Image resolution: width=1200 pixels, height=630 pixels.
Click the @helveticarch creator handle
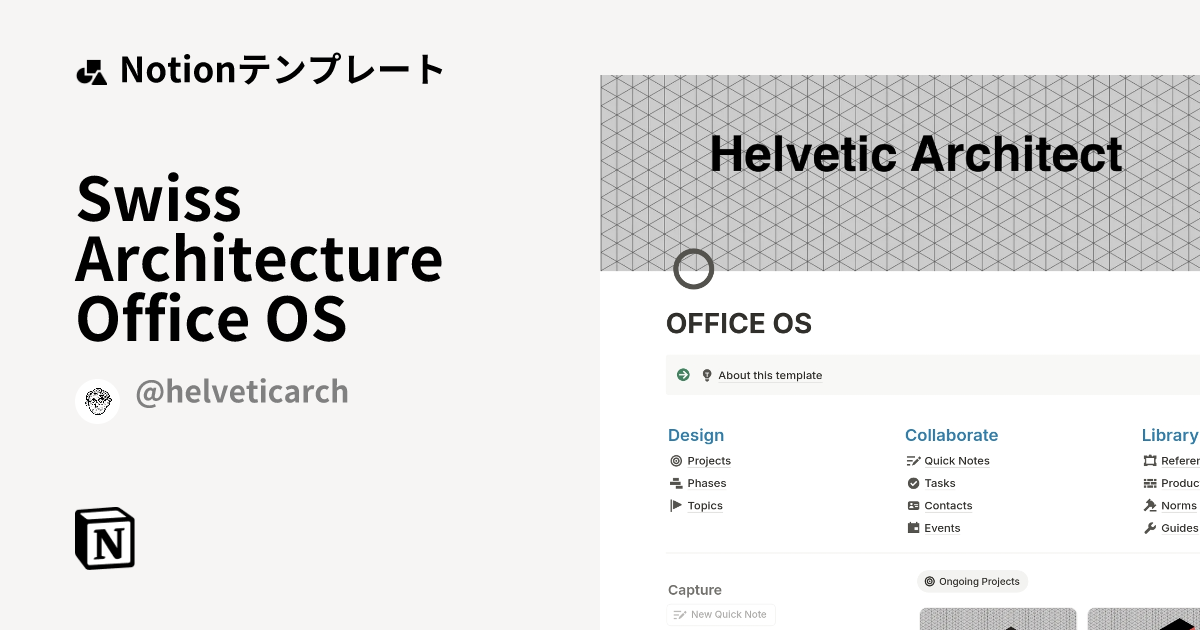tap(242, 391)
